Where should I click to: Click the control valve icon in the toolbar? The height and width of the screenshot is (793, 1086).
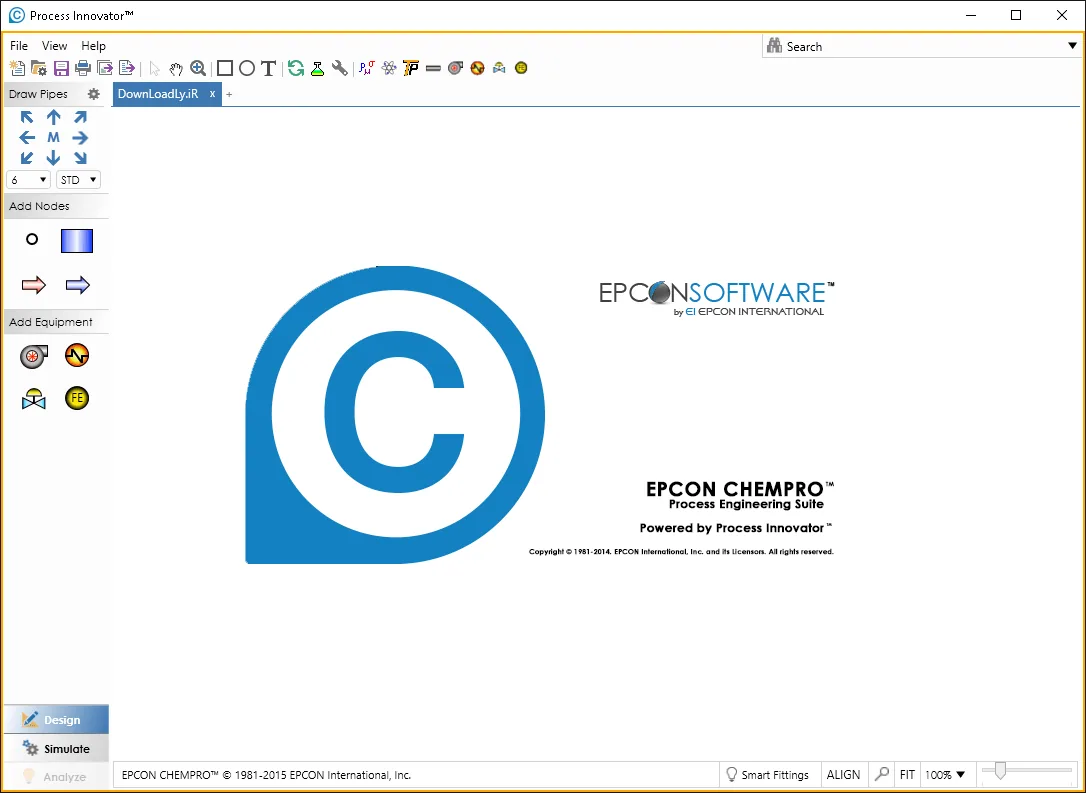tap(499, 68)
